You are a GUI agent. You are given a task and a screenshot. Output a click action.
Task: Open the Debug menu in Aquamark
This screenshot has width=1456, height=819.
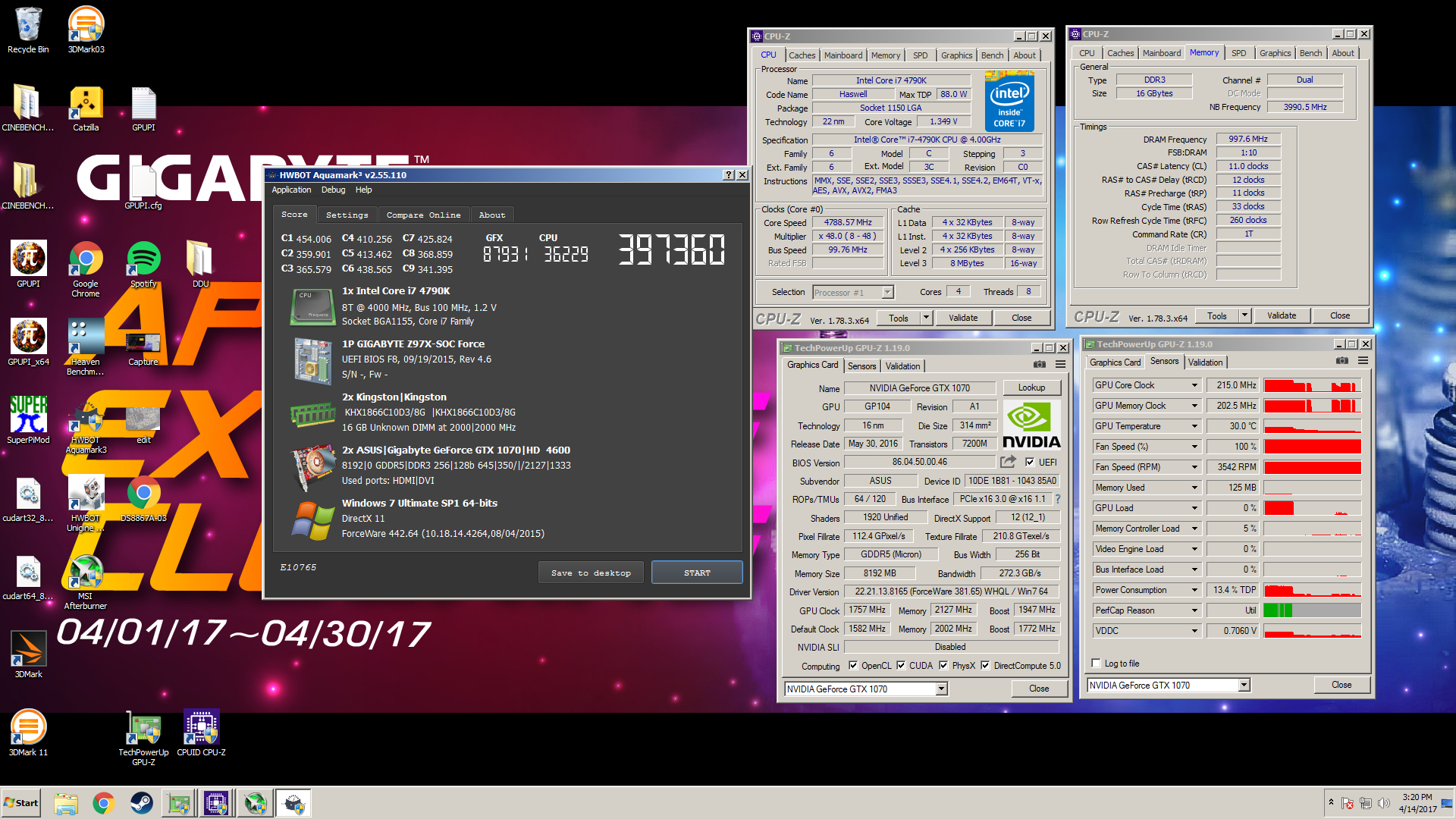[x=333, y=190]
